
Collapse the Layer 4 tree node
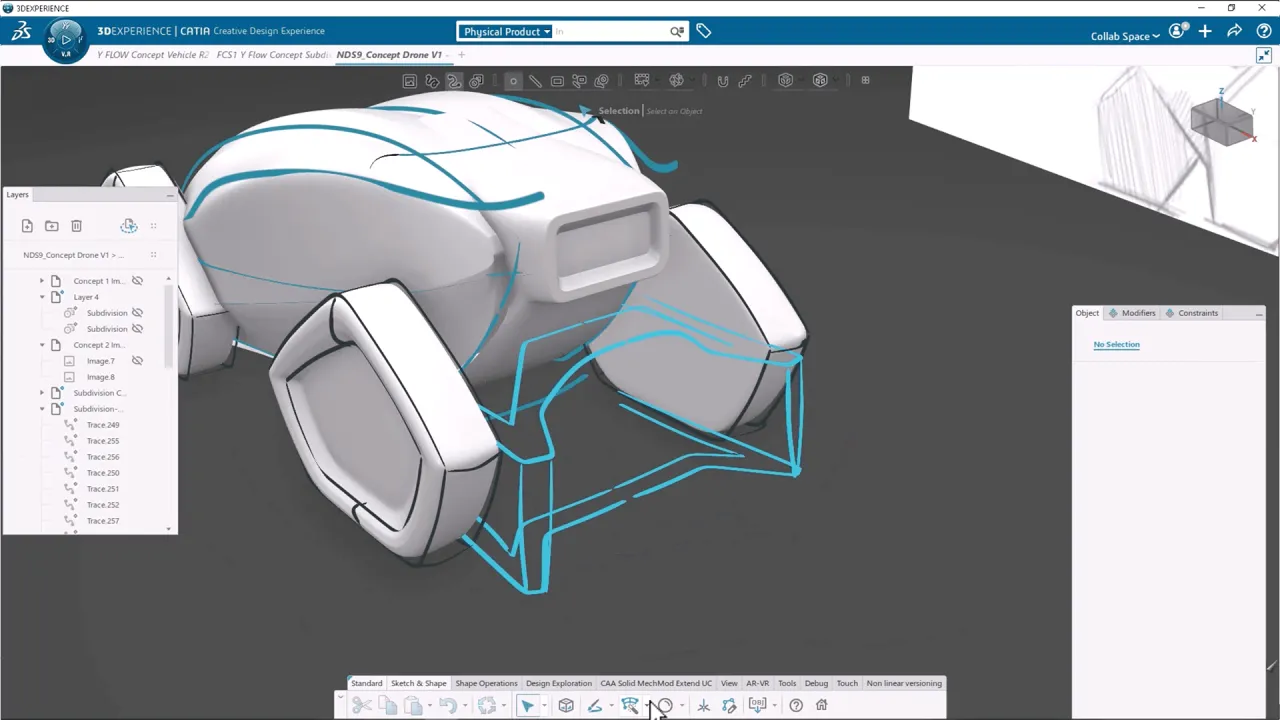(x=42, y=297)
